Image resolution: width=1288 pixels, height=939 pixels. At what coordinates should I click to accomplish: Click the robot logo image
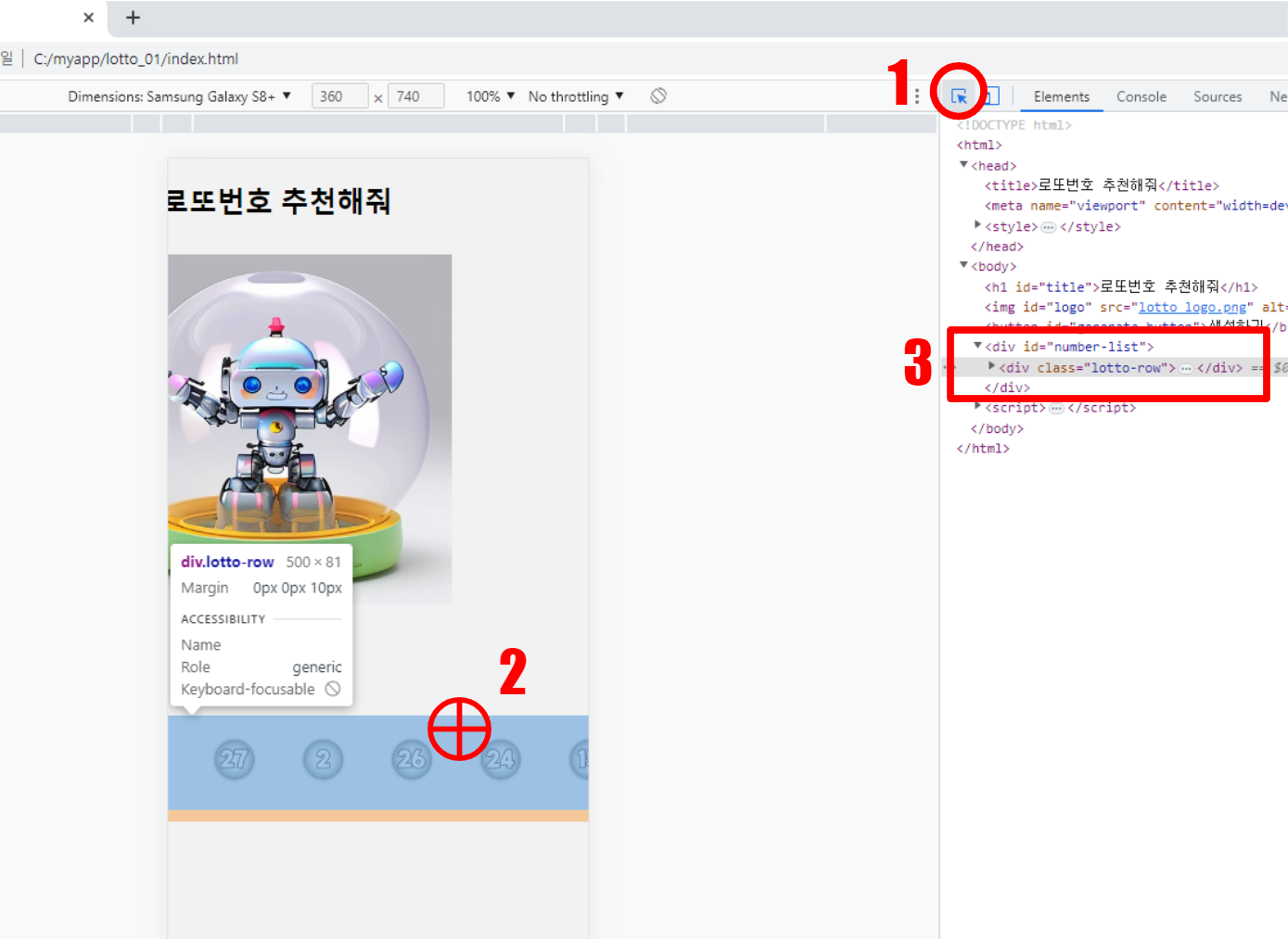[x=310, y=429]
